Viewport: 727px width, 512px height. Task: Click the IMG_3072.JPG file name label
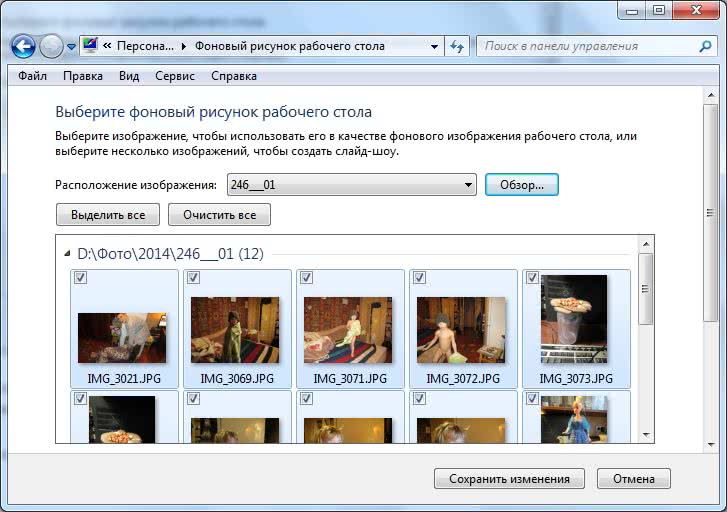coord(463,378)
